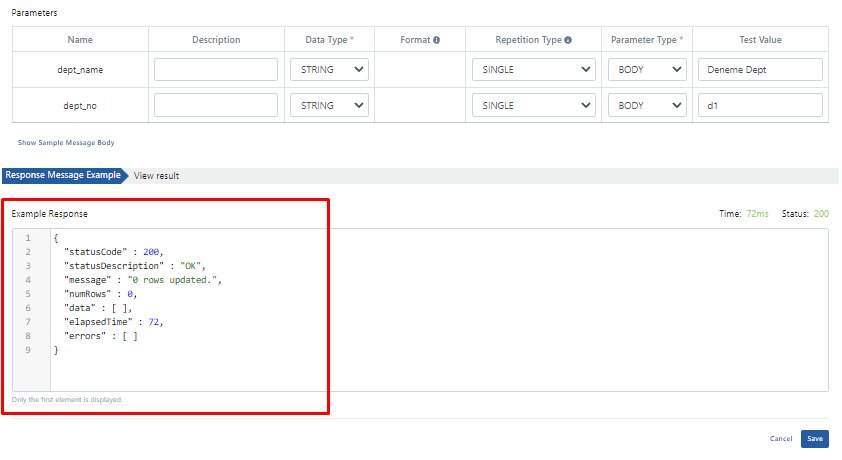Open Parameter Type dropdown for dept_no
Screen dimensions: 842x460
point(647,105)
